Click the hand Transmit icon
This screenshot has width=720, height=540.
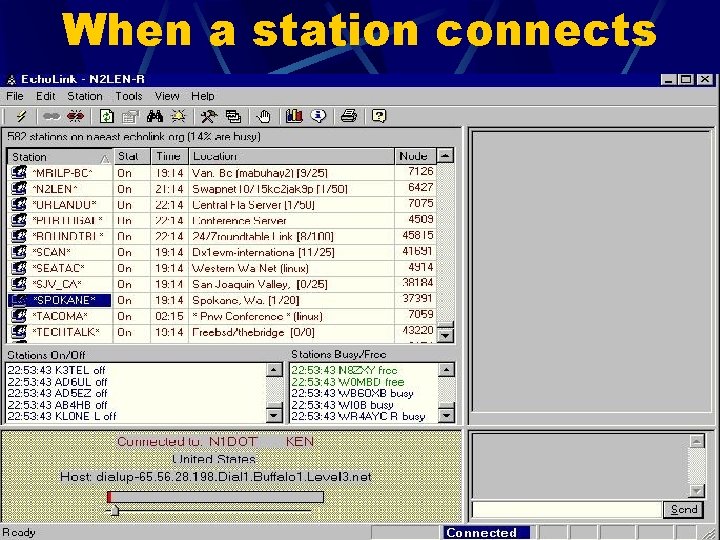[x=264, y=116]
